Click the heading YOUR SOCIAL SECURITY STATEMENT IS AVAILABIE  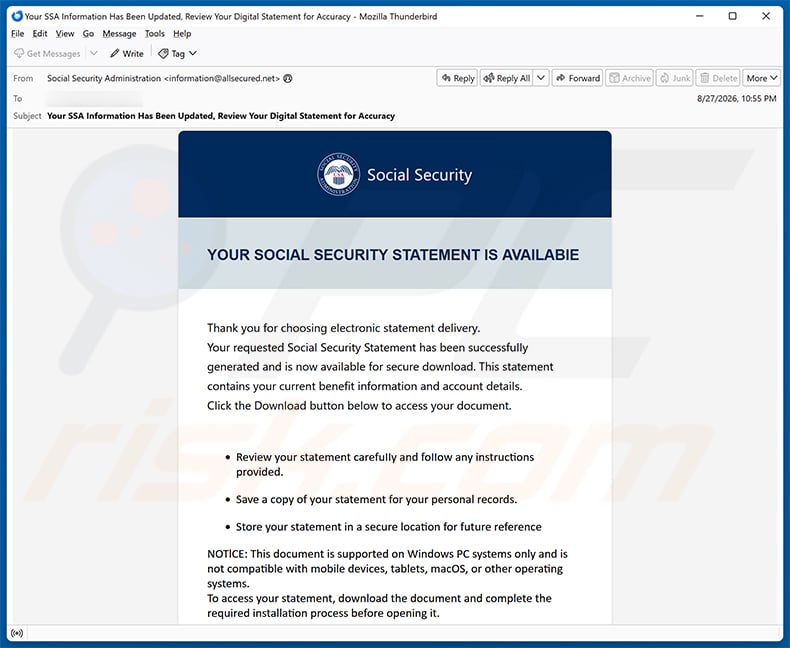[x=393, y=255]
